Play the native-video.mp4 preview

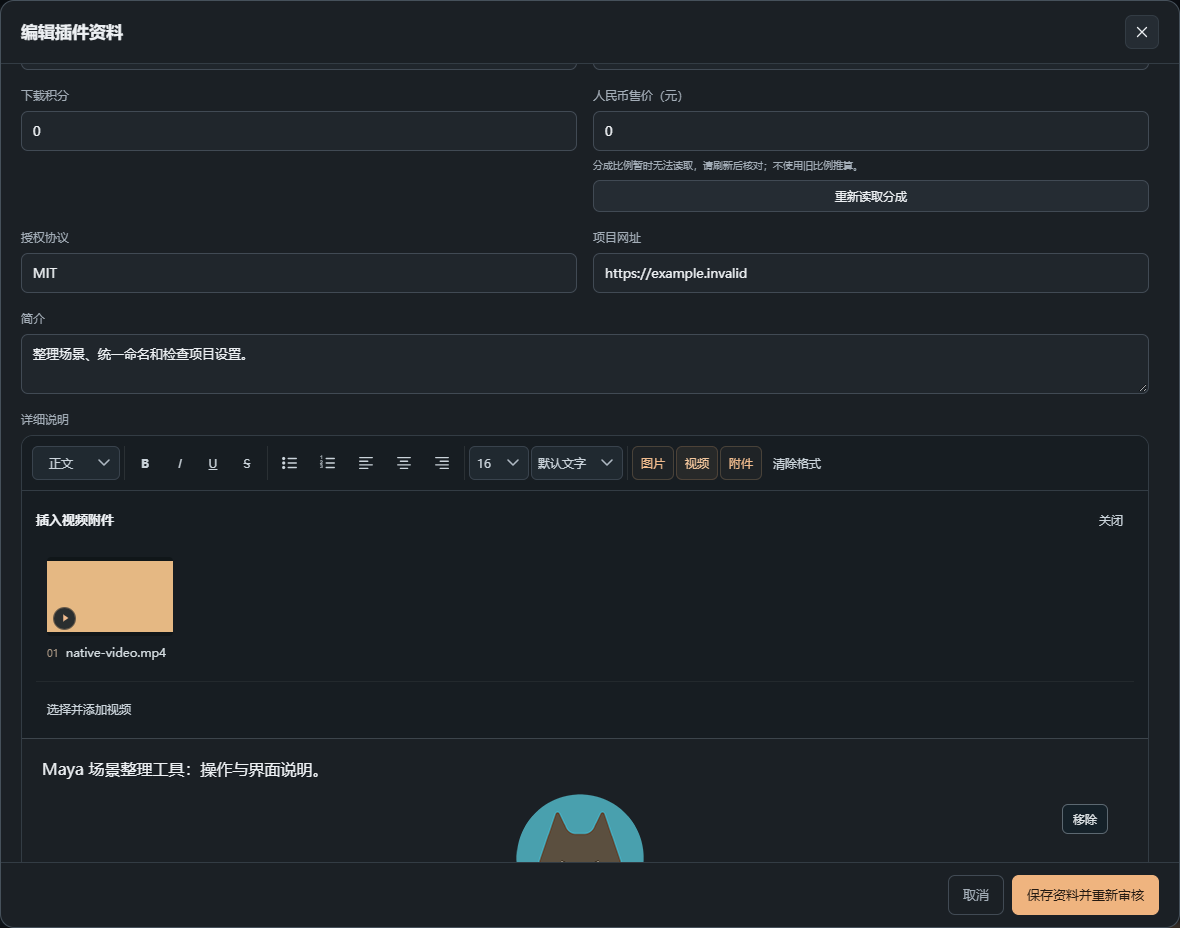pyautogui.click(x=65, y=618)
